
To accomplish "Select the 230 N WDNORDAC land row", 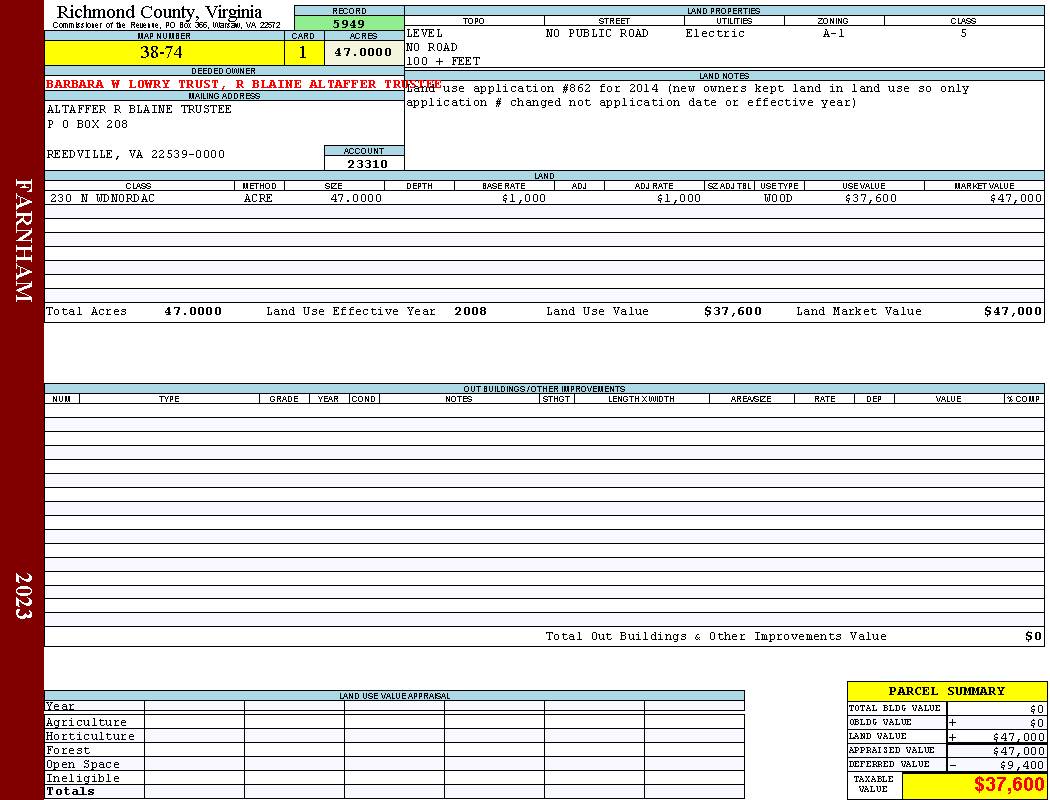I will 544,198.
